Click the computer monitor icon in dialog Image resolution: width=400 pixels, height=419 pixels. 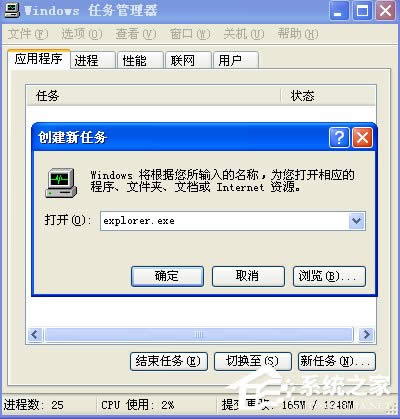[61, 183]
